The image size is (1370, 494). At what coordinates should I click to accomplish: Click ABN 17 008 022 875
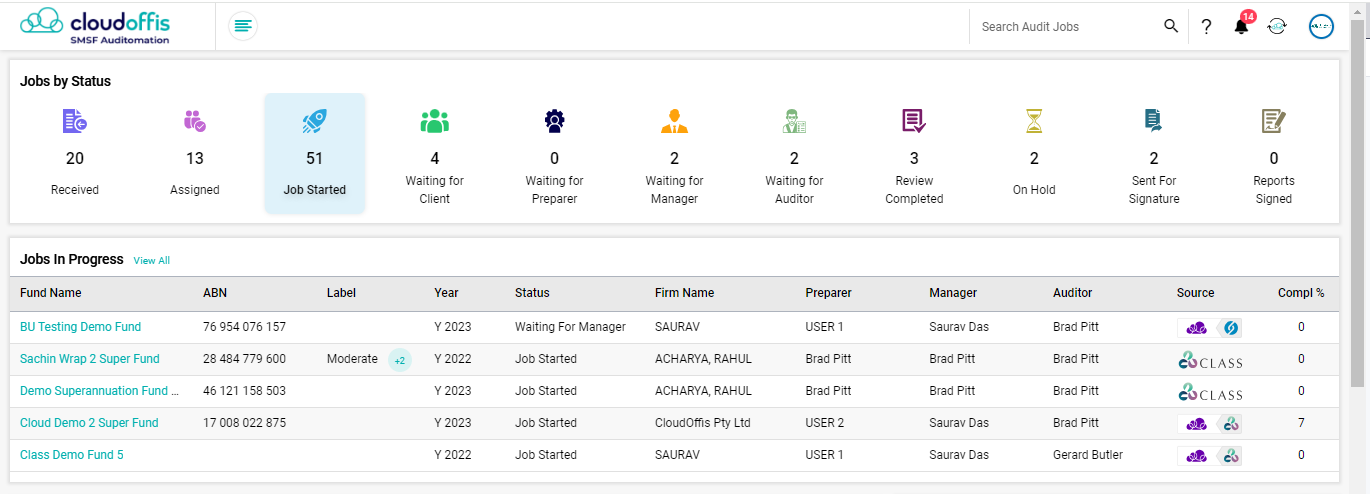pyautogui.click(x=244, y=423)
